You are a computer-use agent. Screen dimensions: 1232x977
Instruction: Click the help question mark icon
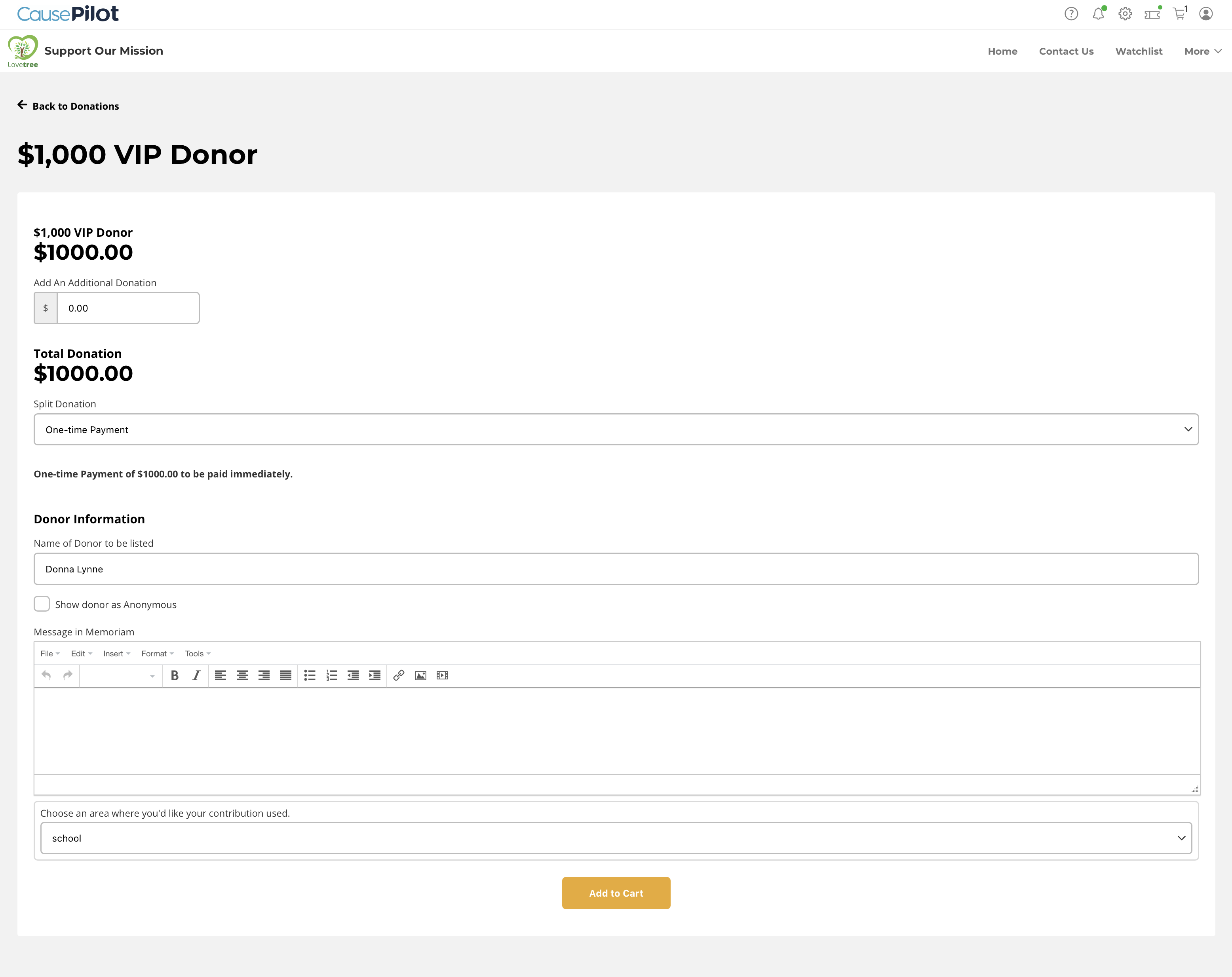pos(1071,14)
